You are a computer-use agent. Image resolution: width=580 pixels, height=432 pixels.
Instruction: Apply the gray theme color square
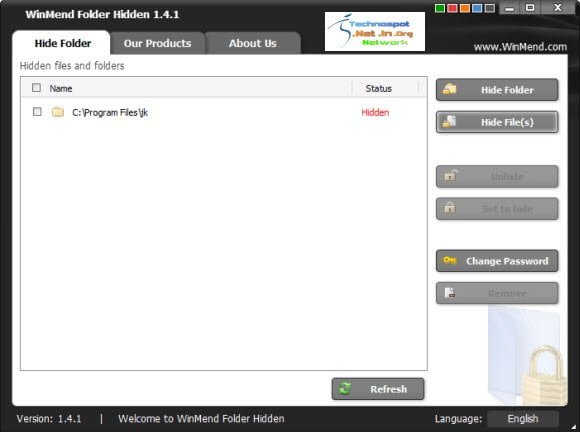click(489, 8)
